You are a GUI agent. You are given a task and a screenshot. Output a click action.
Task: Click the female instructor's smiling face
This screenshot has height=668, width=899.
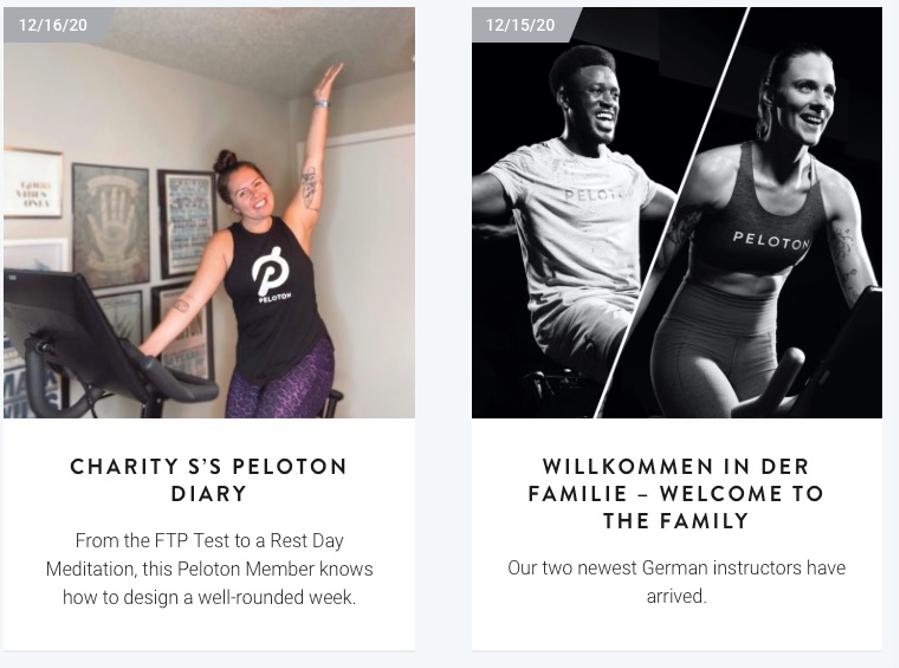click(802, 100)
